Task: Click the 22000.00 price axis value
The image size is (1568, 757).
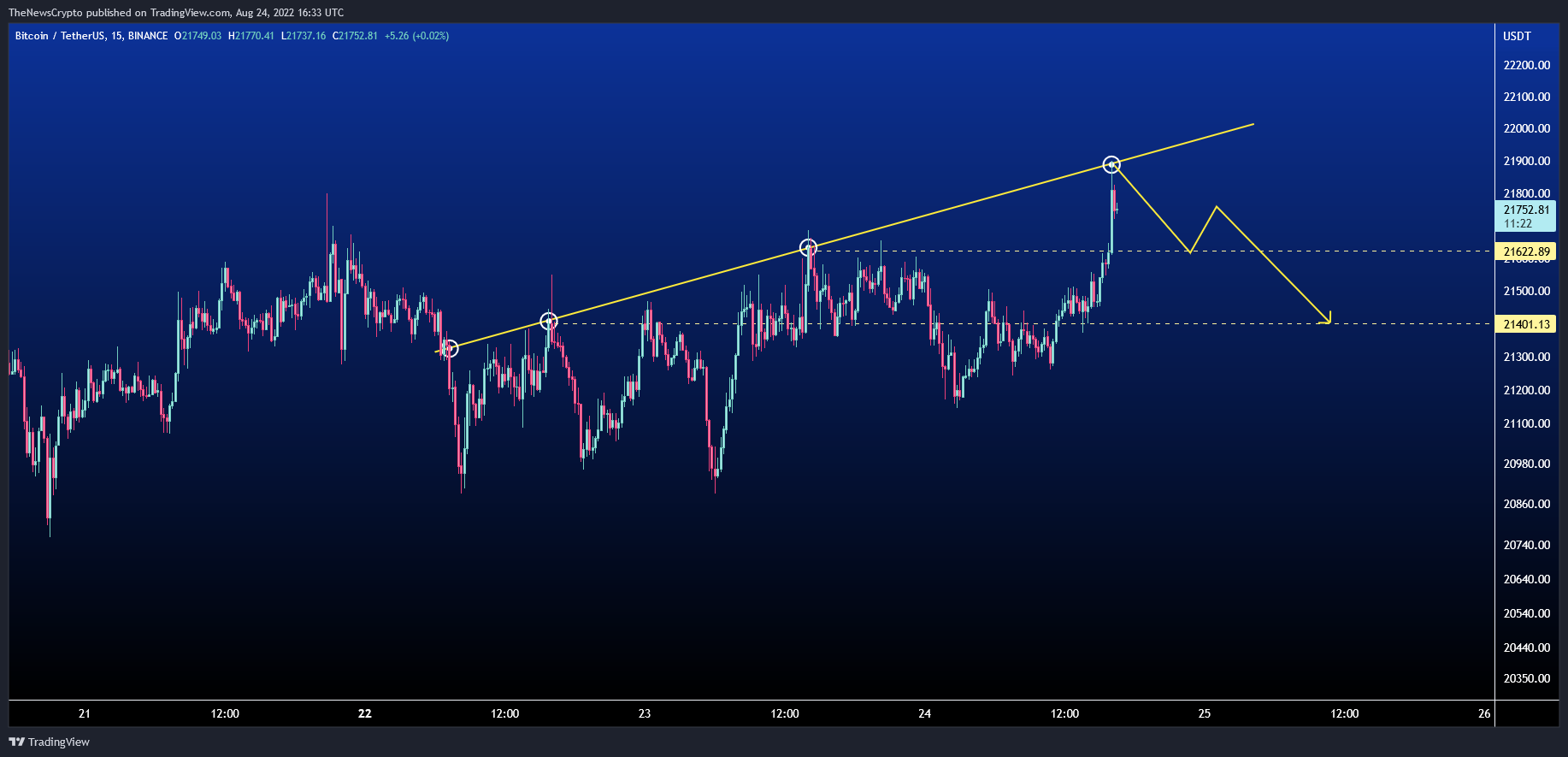Action: pyautogui.click(x=1526, y=128)
